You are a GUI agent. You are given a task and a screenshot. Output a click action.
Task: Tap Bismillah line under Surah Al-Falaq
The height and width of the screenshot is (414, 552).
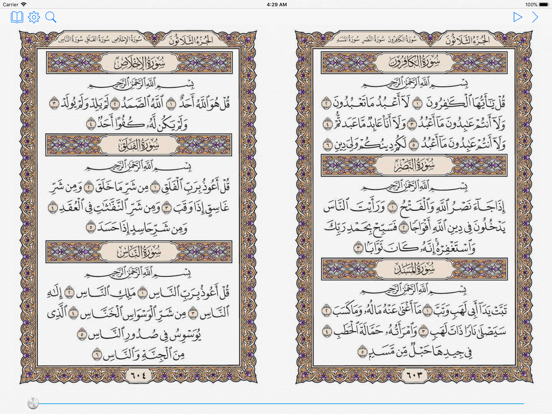138,167
